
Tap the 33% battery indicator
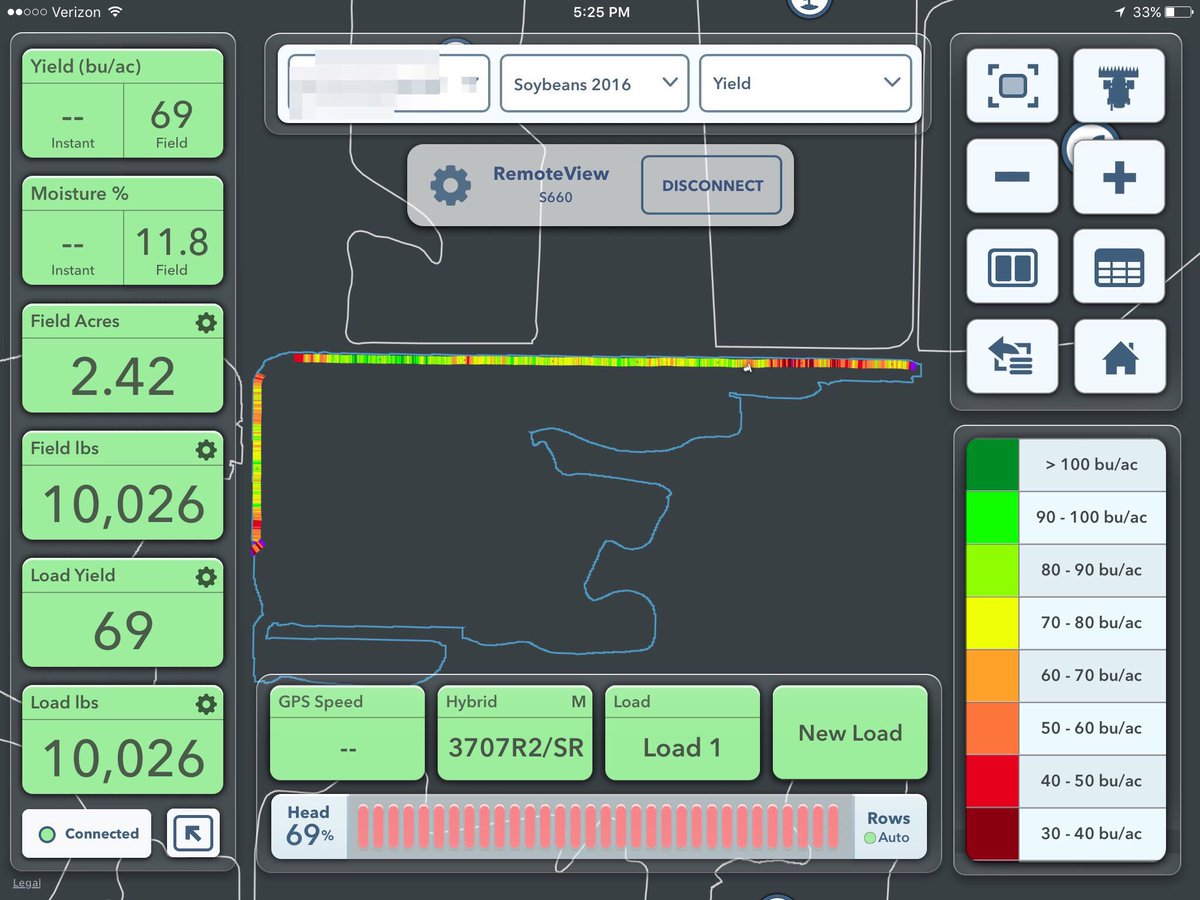click(x=1163, y=12)
